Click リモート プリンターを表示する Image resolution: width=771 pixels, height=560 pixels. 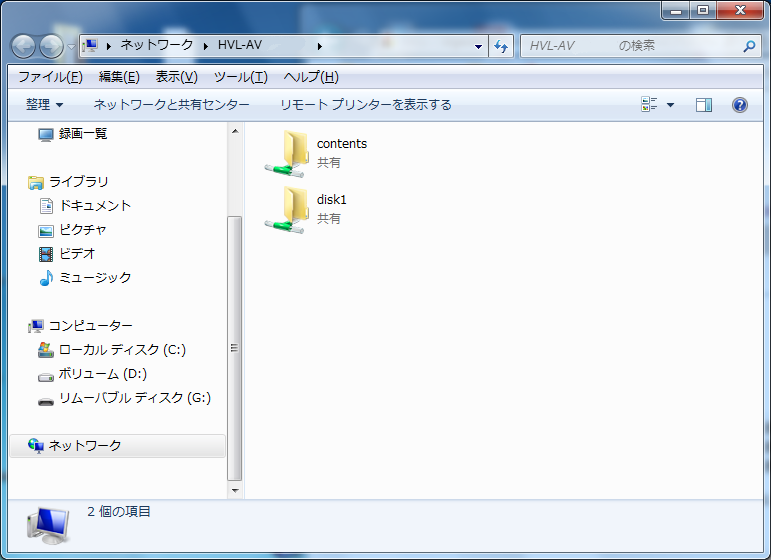tap(365, 105)
